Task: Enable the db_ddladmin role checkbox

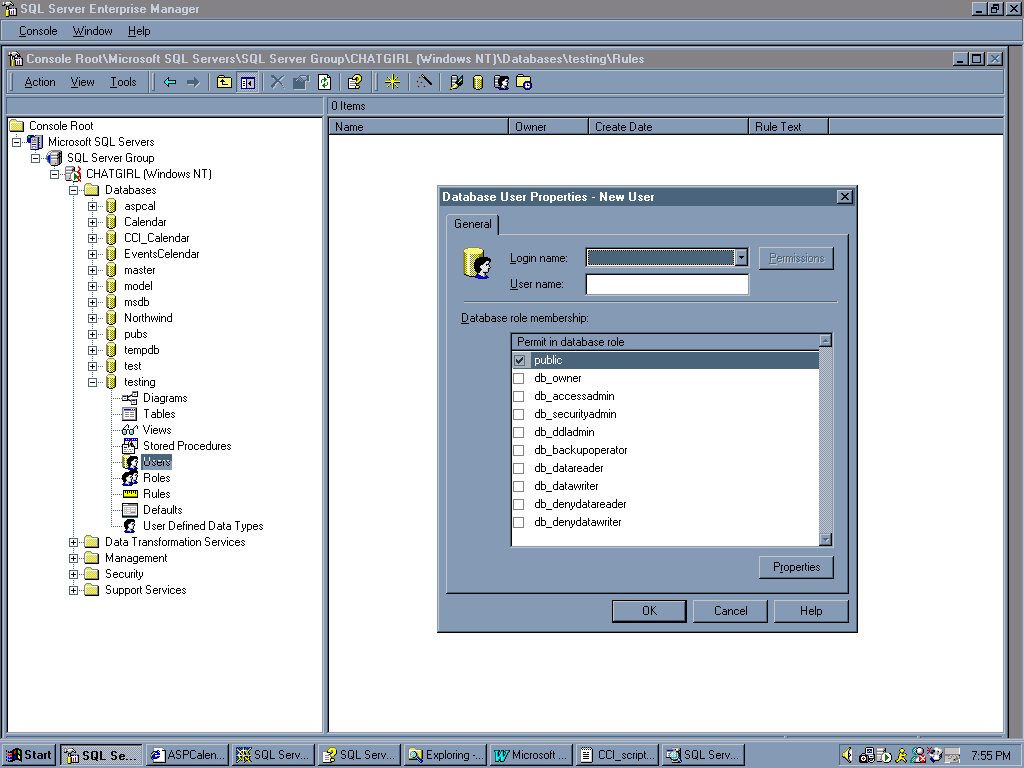Action: tap(519, 432)
